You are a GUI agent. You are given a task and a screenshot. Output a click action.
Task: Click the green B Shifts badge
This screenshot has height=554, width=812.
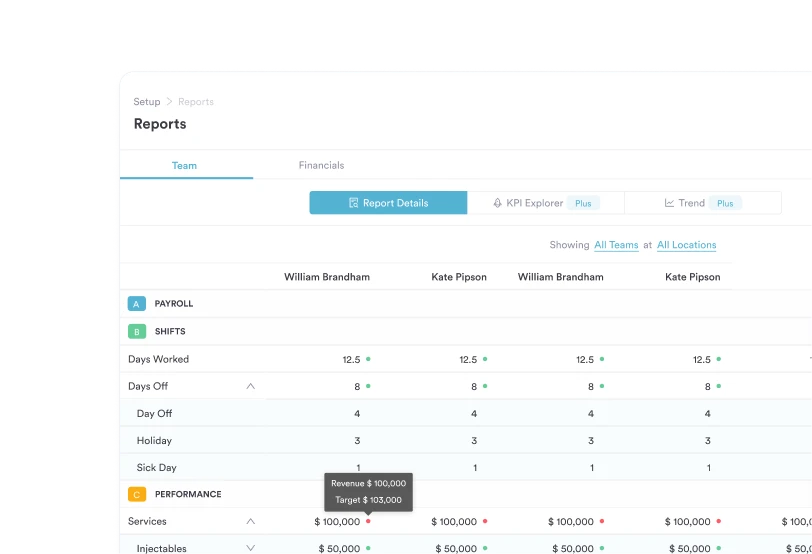pyautogui.click(x=137, y=331)
